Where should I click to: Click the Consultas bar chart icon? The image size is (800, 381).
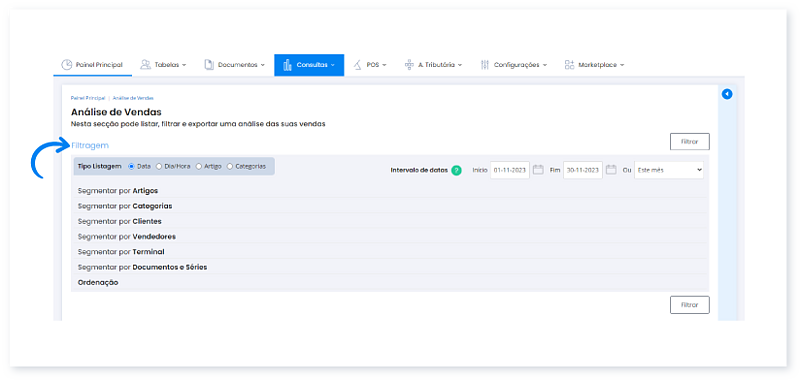[x=287, y=65]
